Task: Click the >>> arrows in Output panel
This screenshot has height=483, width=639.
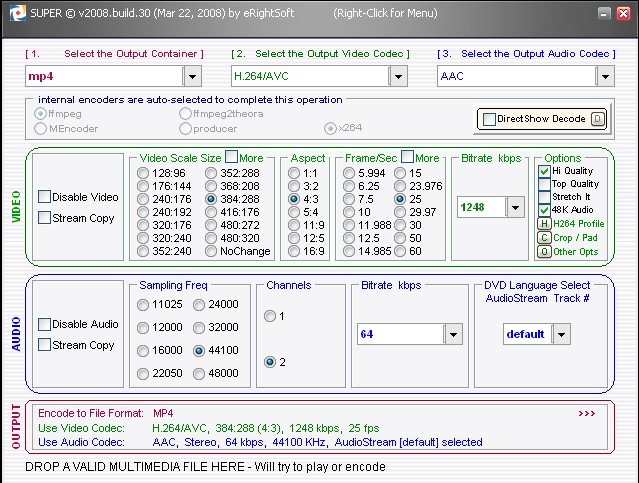Action: click(x=587, y=413)
